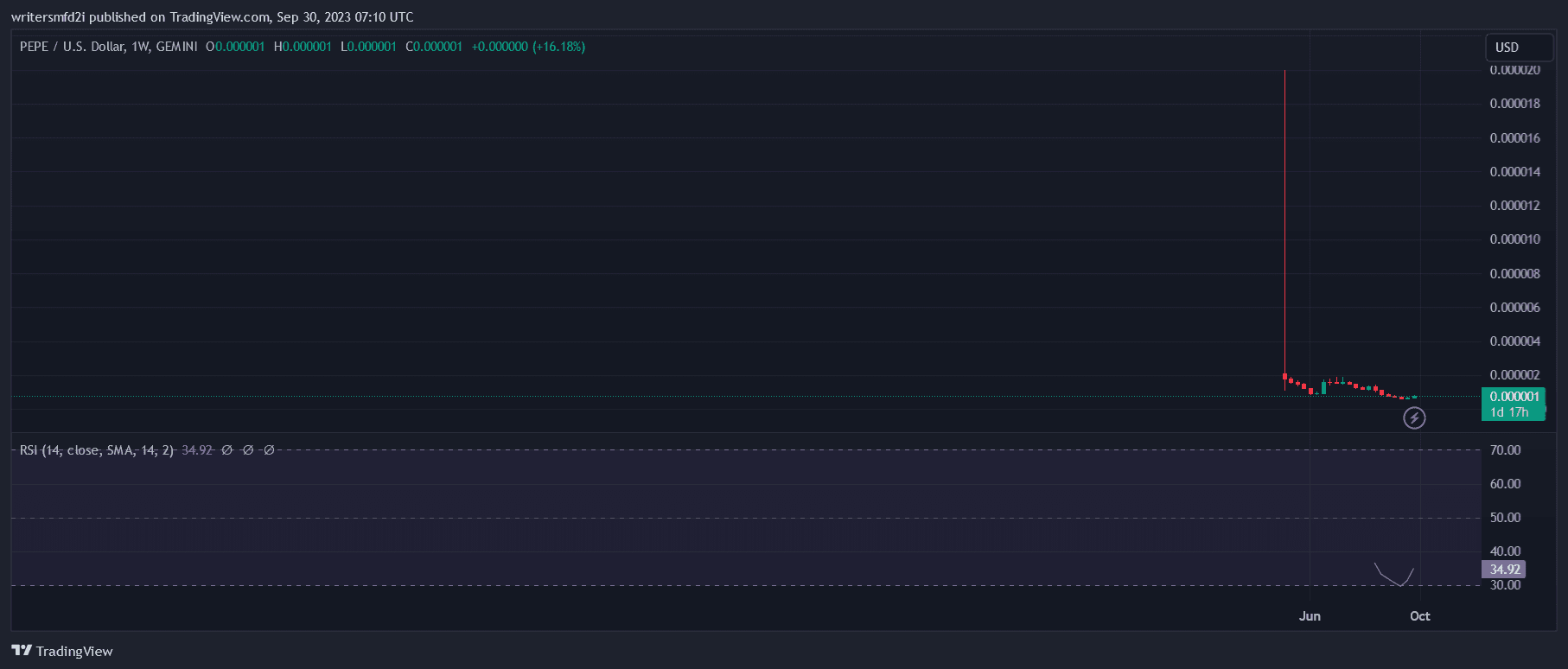The width and height of the screenshot is (1568, 669).
Task: Click the TradingView logo icon
Action: click(21, 651)
